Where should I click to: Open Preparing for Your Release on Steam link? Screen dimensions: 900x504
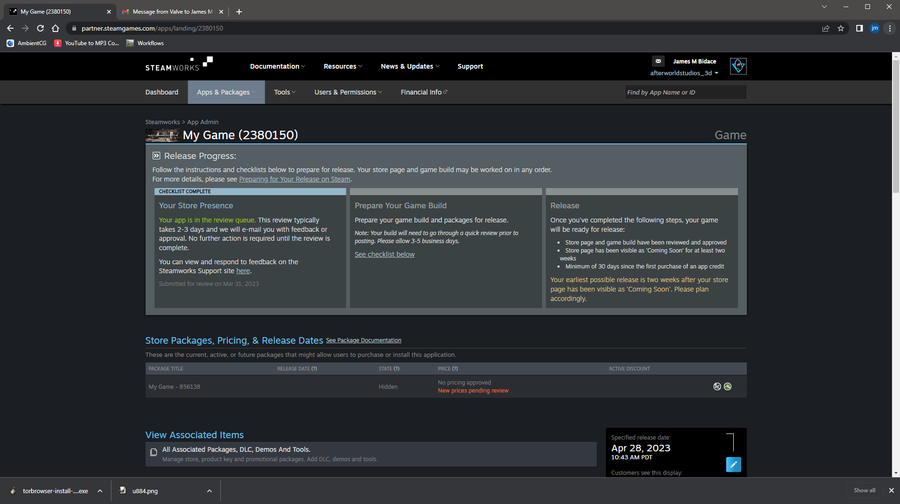click(x=294, y=179)
